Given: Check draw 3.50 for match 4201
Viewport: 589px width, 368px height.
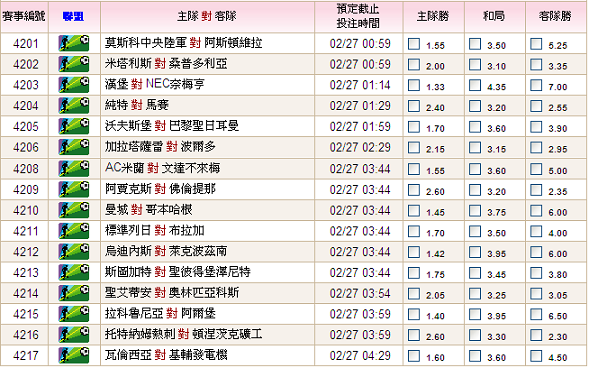Looking at the screenshot, I should [x=475, y=44].
